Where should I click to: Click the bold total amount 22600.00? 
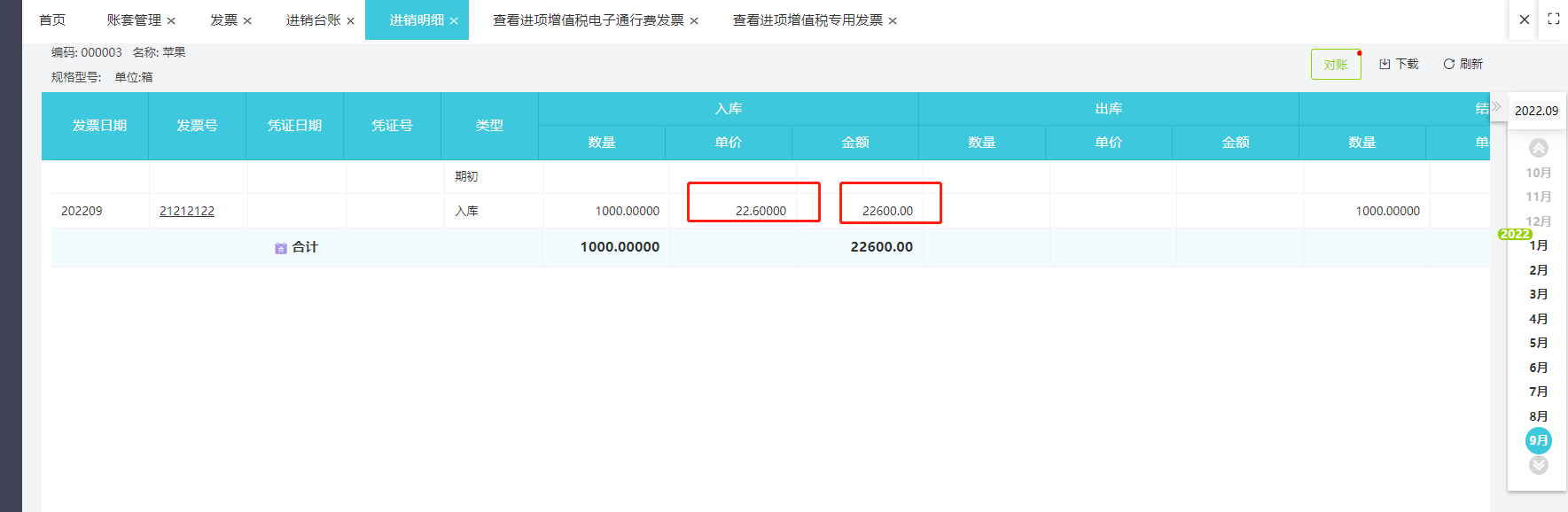pos(881,247)
